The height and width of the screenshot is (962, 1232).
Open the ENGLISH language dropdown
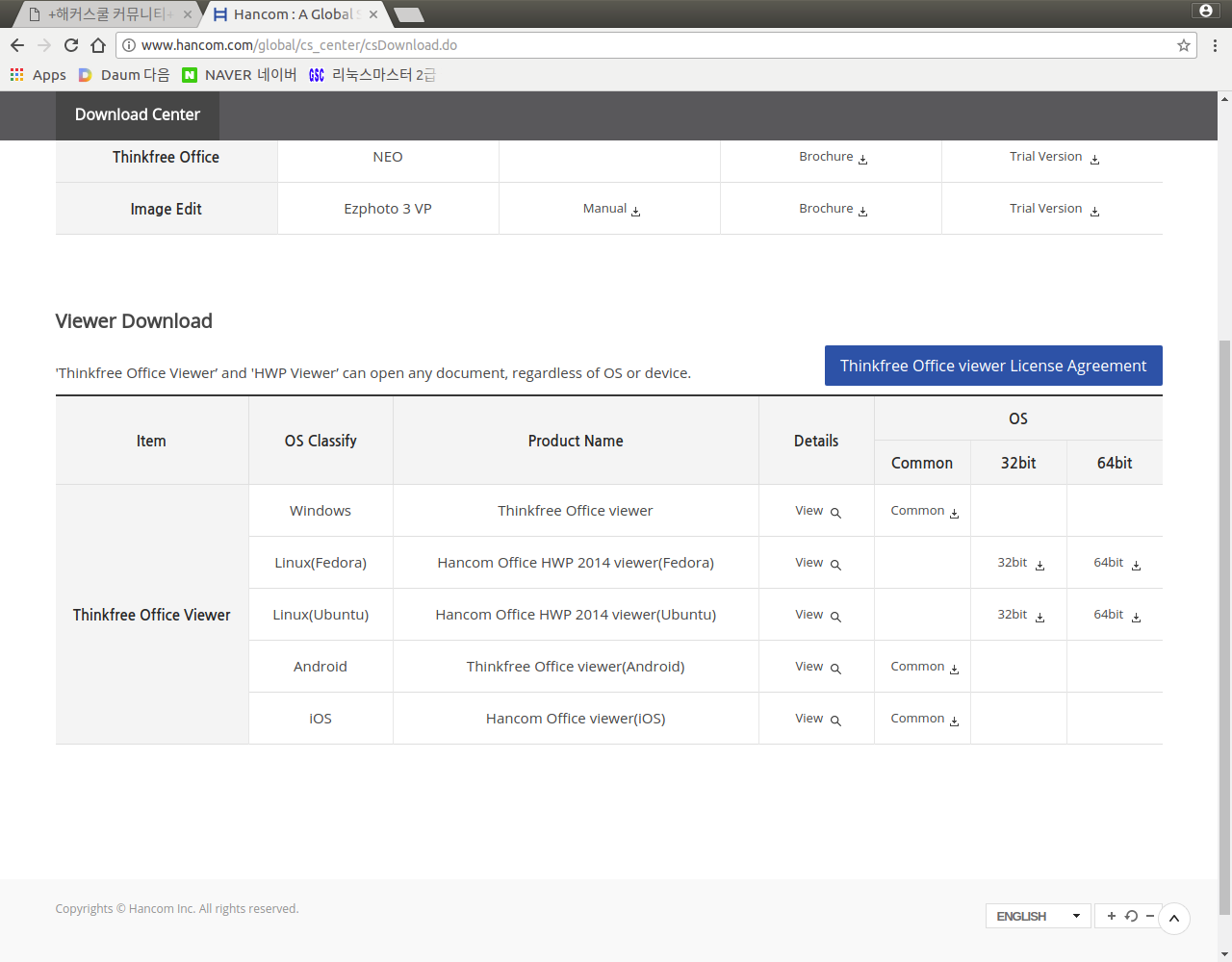[1038, 916]
